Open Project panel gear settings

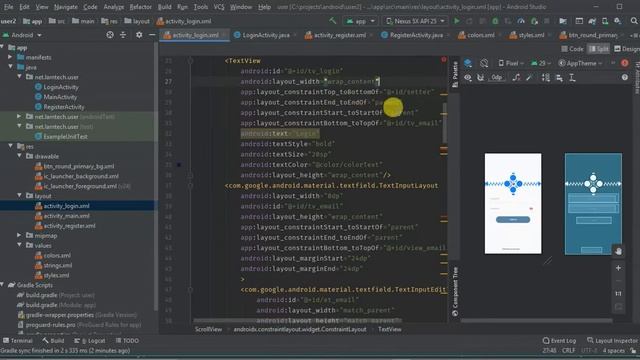(x=139, y=35)
